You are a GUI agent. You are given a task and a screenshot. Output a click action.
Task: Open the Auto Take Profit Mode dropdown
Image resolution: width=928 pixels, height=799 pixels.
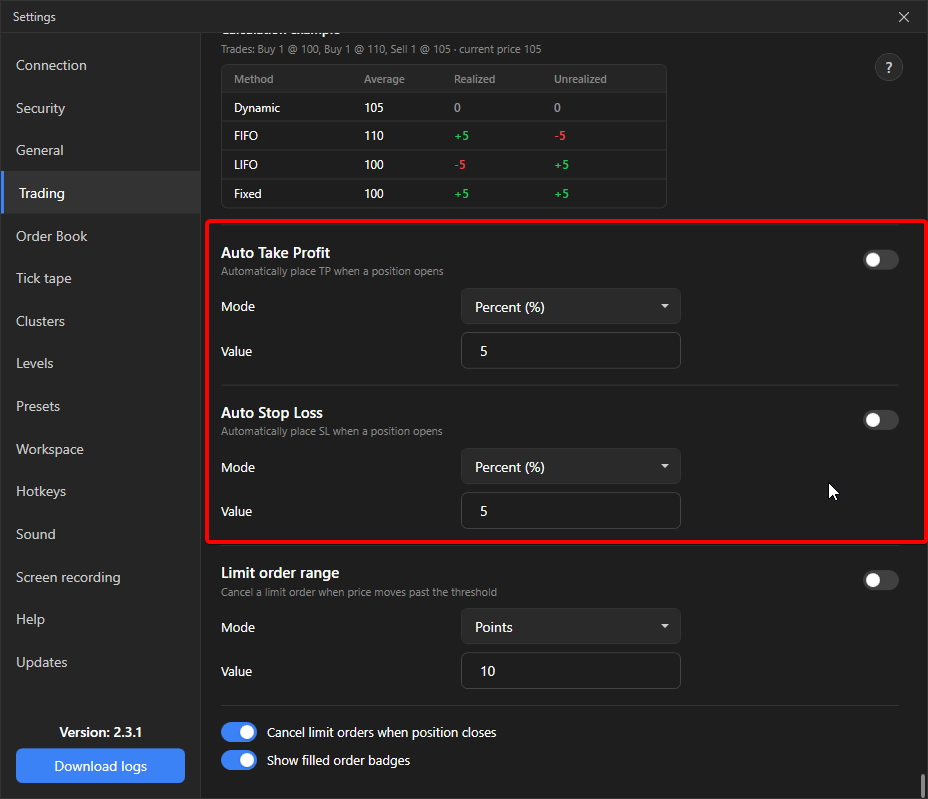tap(571, 307)
